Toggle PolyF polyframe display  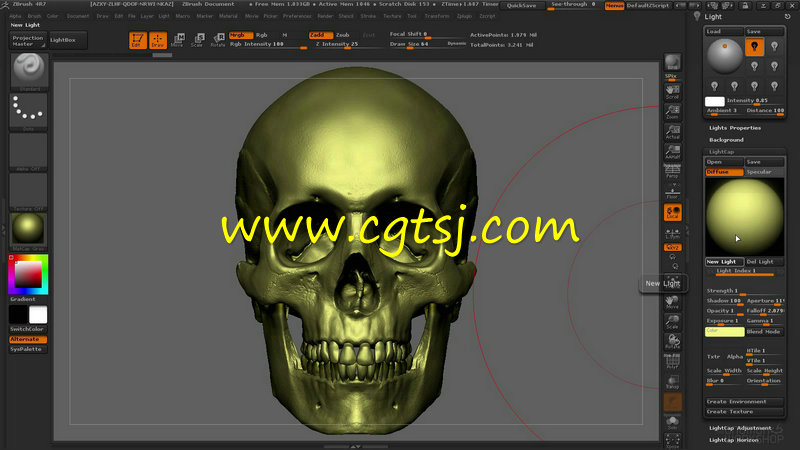coord(672,362)
